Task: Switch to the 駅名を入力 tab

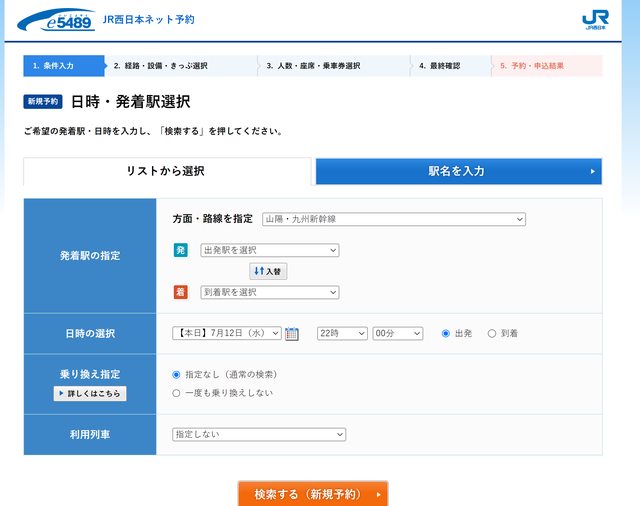Action: coord(458,171)
